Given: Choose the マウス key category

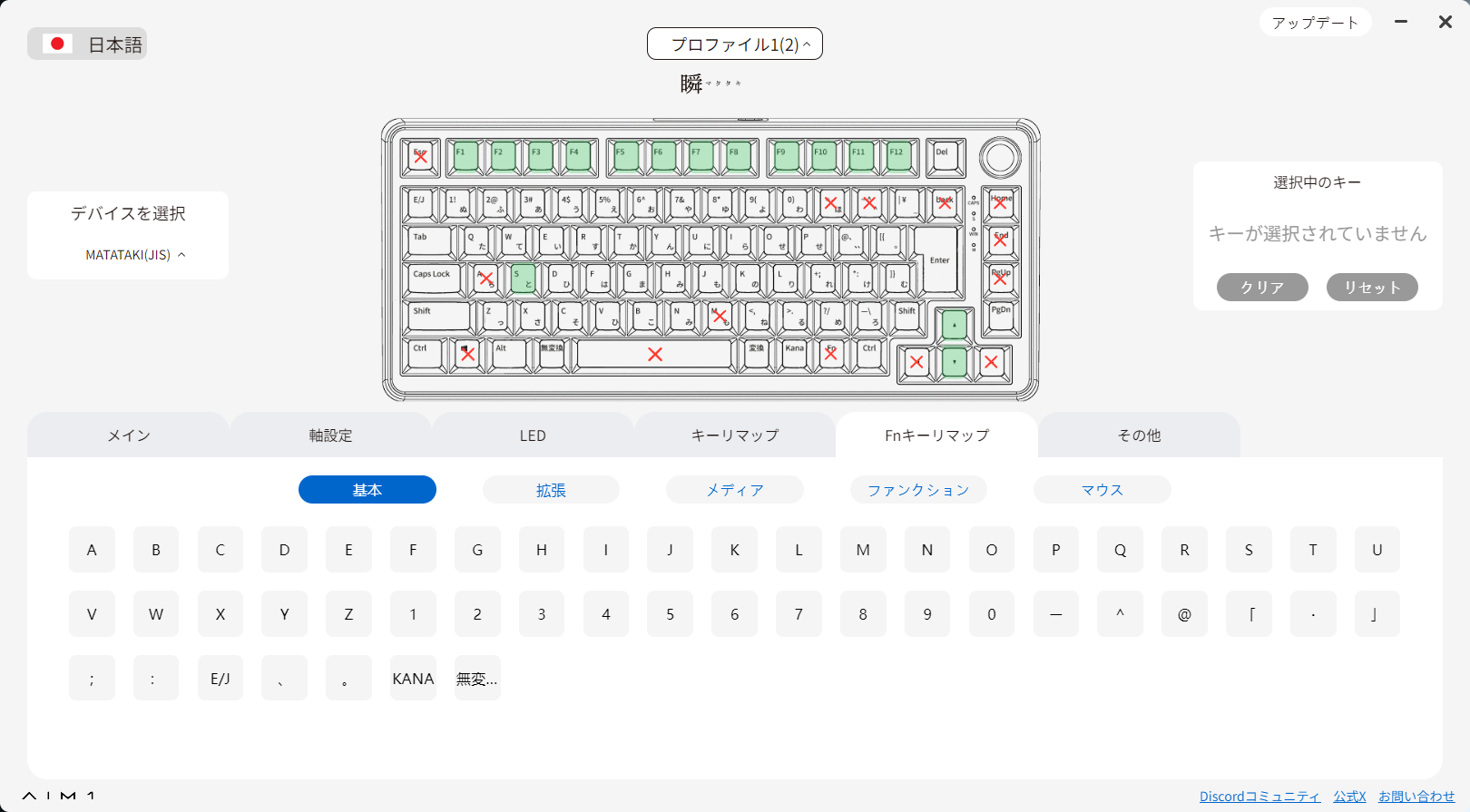Looking at the screenshot, I should click(1102, 490).
